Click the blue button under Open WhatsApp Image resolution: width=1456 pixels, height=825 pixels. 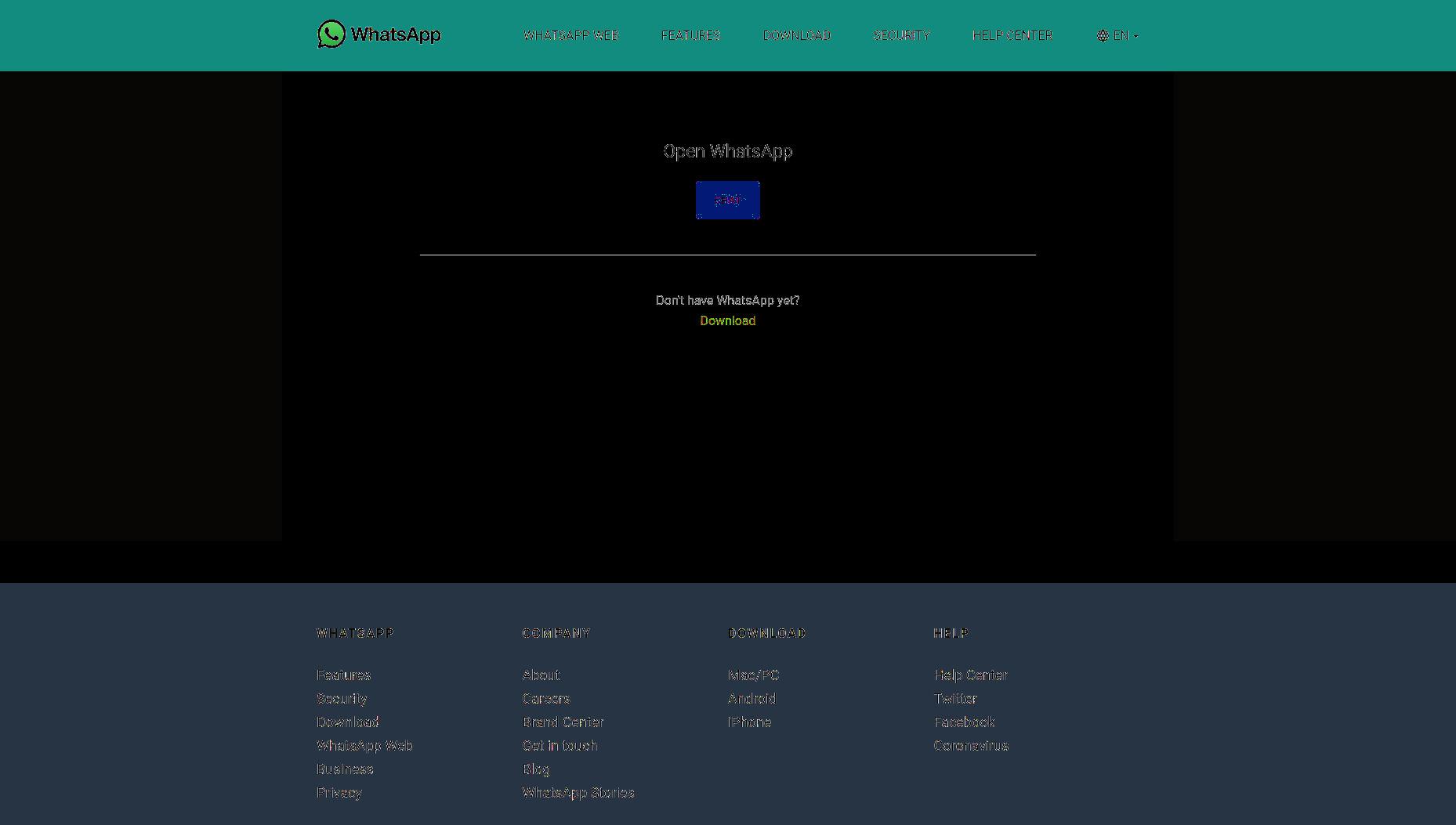pyautogui.click(x=728, y=200)
